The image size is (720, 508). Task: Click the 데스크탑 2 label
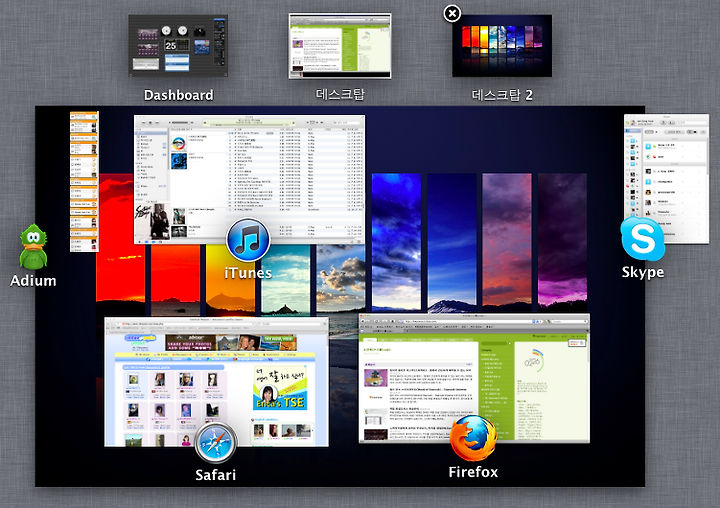[502, 95]
